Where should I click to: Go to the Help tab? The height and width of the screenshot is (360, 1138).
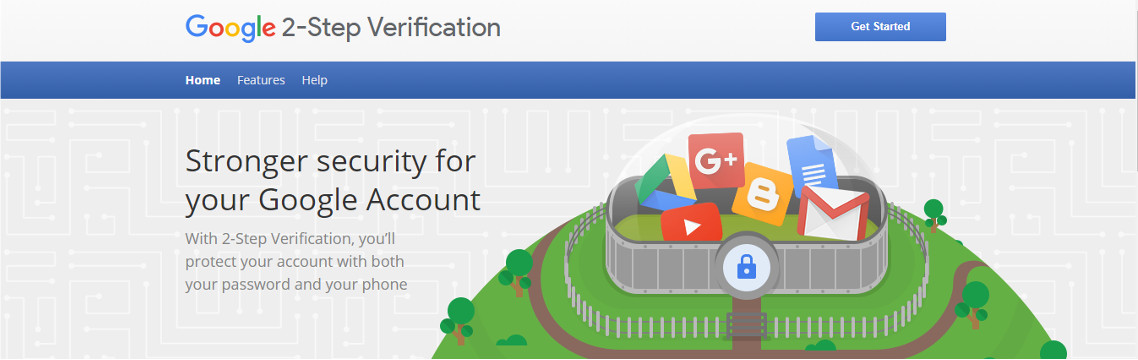pos(314,80)
